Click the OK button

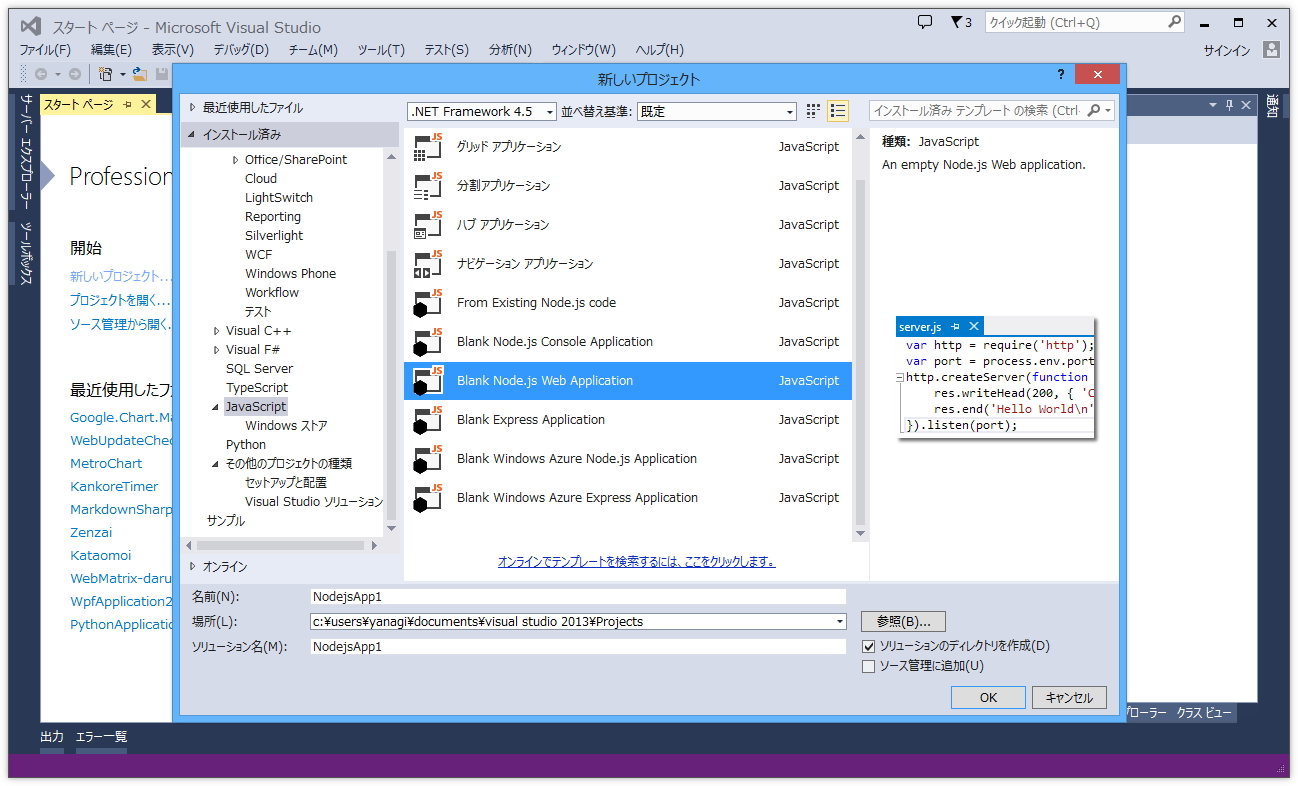pos(988,698)
